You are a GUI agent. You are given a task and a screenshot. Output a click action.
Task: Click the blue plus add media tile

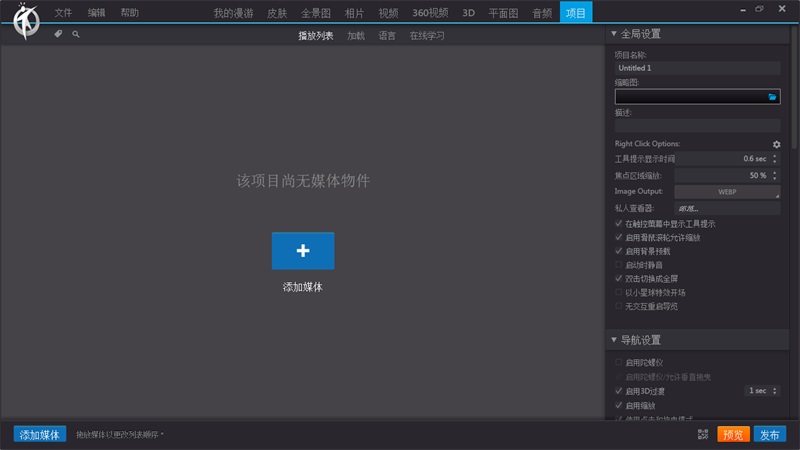click(303, 251)
